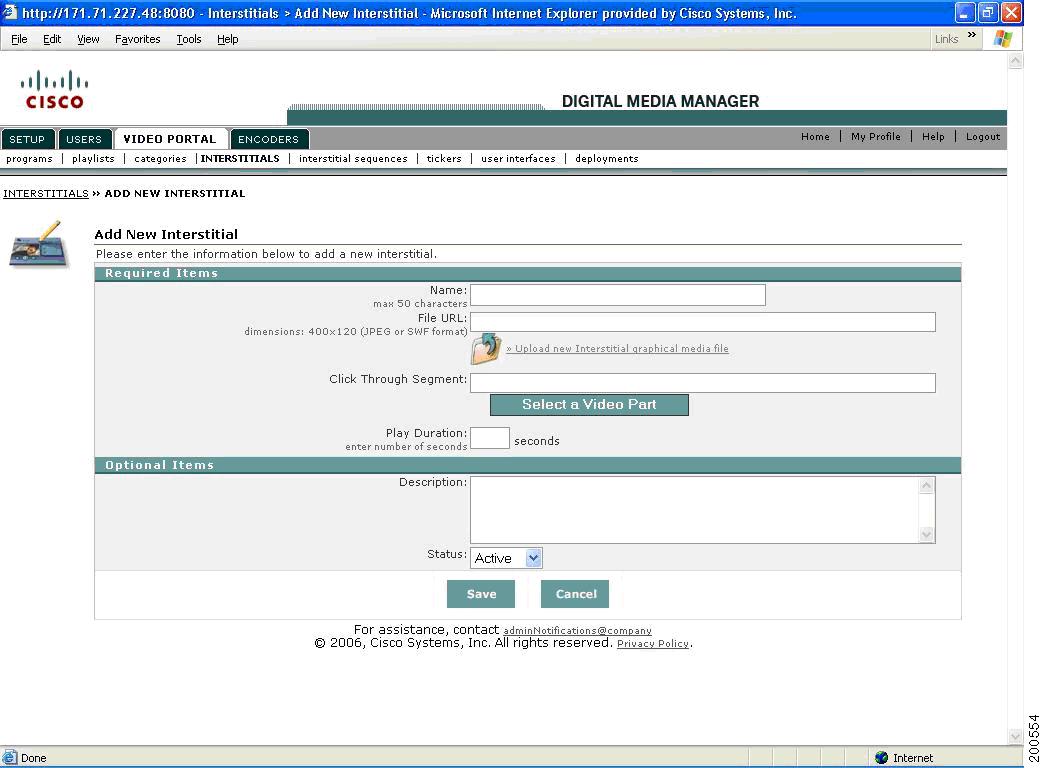Screen dimensions: 1042x768
Task: Open the categories subsection
Action: click(x=160, y=159)
